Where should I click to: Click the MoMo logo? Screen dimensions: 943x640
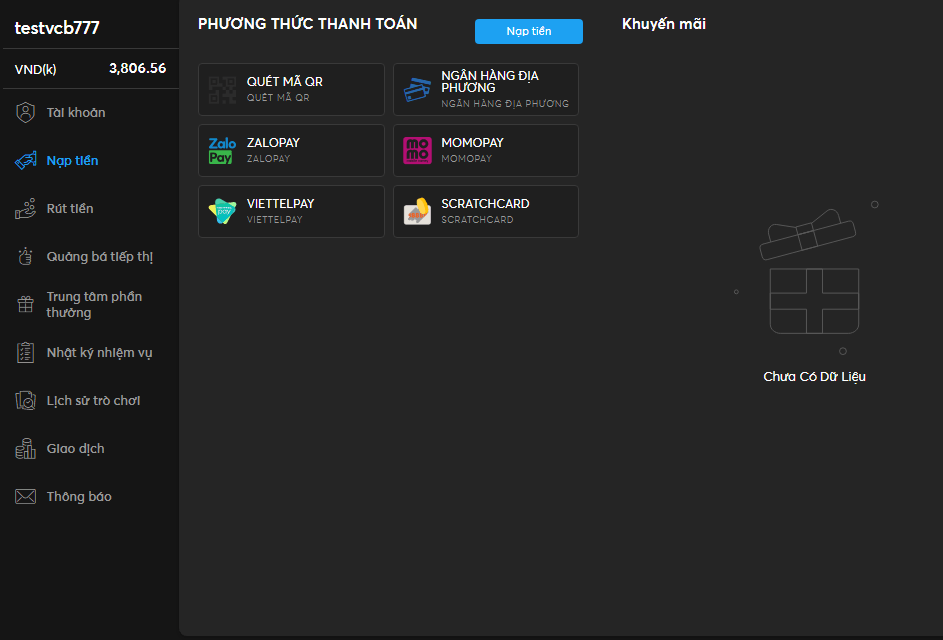coord(417,150)
